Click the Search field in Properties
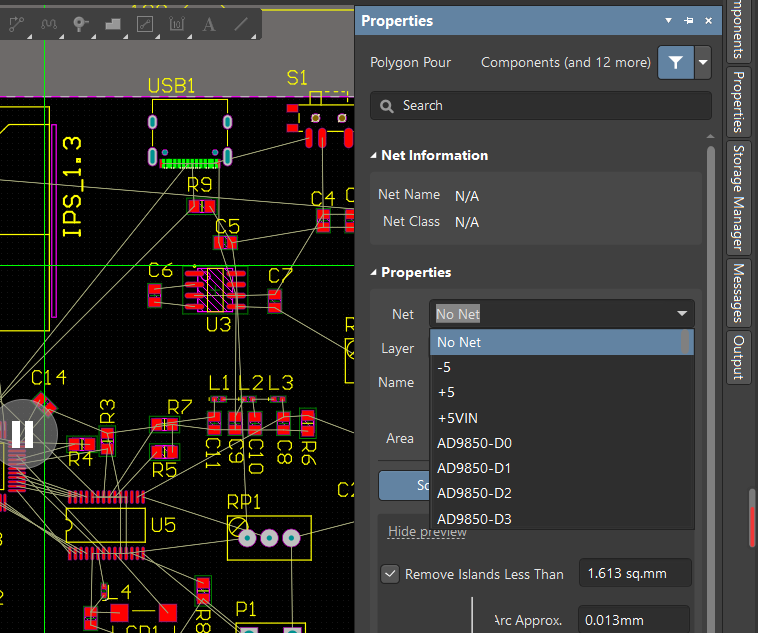The height and width of the screenshot is (633, 758). tap(540, 105)
